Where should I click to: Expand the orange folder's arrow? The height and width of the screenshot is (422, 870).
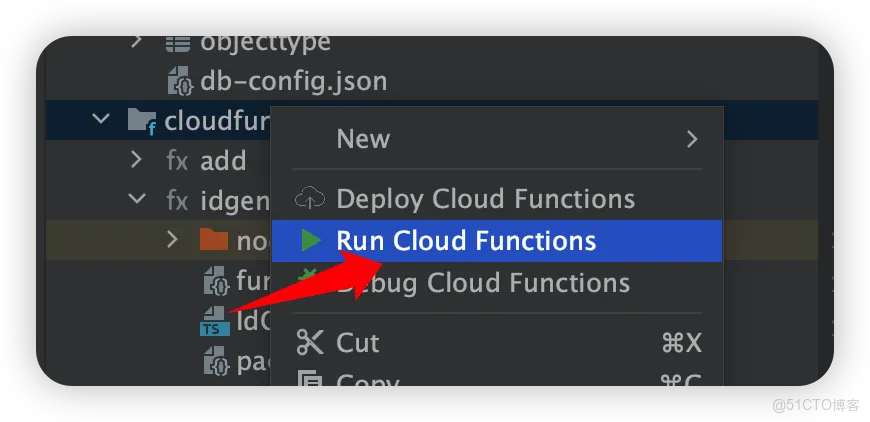pyautogui.click(x=172, y=240)
